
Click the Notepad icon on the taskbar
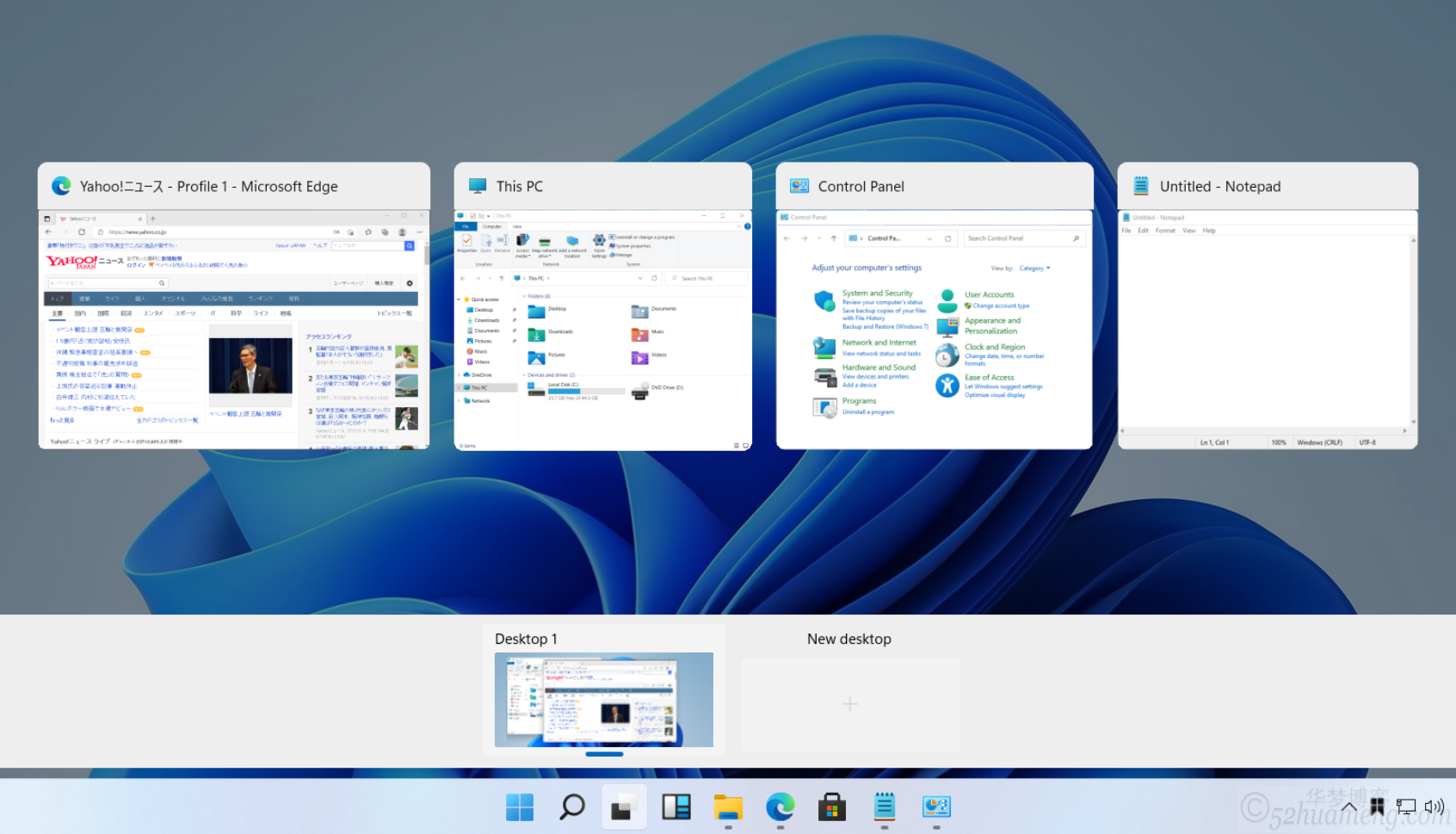pos(885,807)
